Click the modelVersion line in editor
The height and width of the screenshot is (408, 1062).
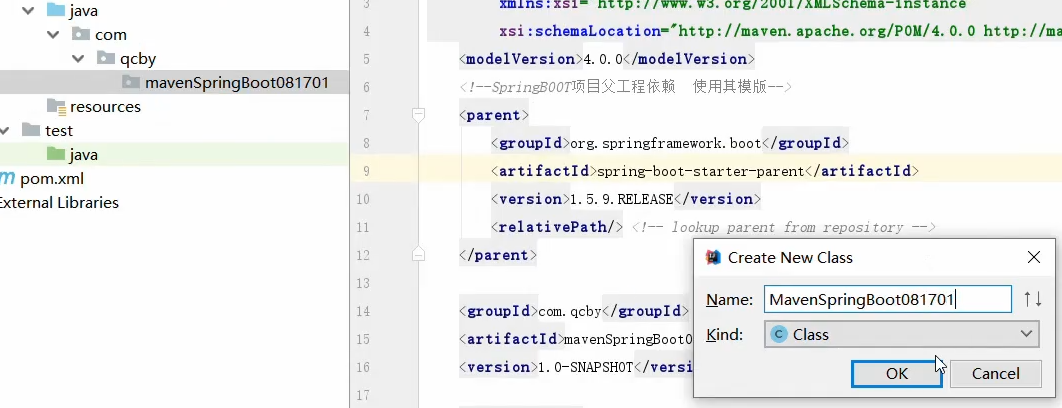click(x=607, y=59)
